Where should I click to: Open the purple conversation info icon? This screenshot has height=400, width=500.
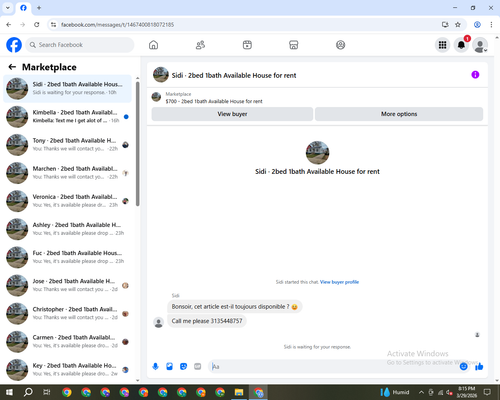pos(475,75)
